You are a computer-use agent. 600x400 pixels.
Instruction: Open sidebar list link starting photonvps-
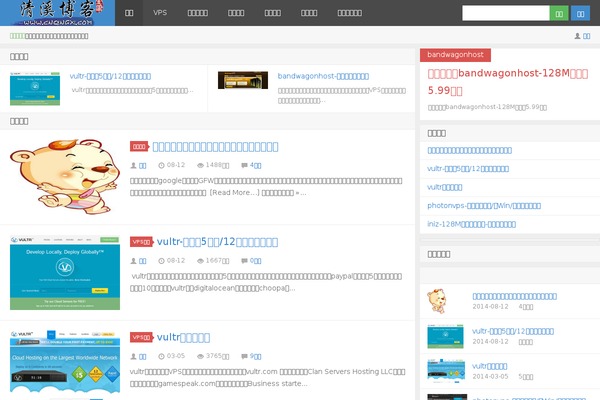coord(484,206)
